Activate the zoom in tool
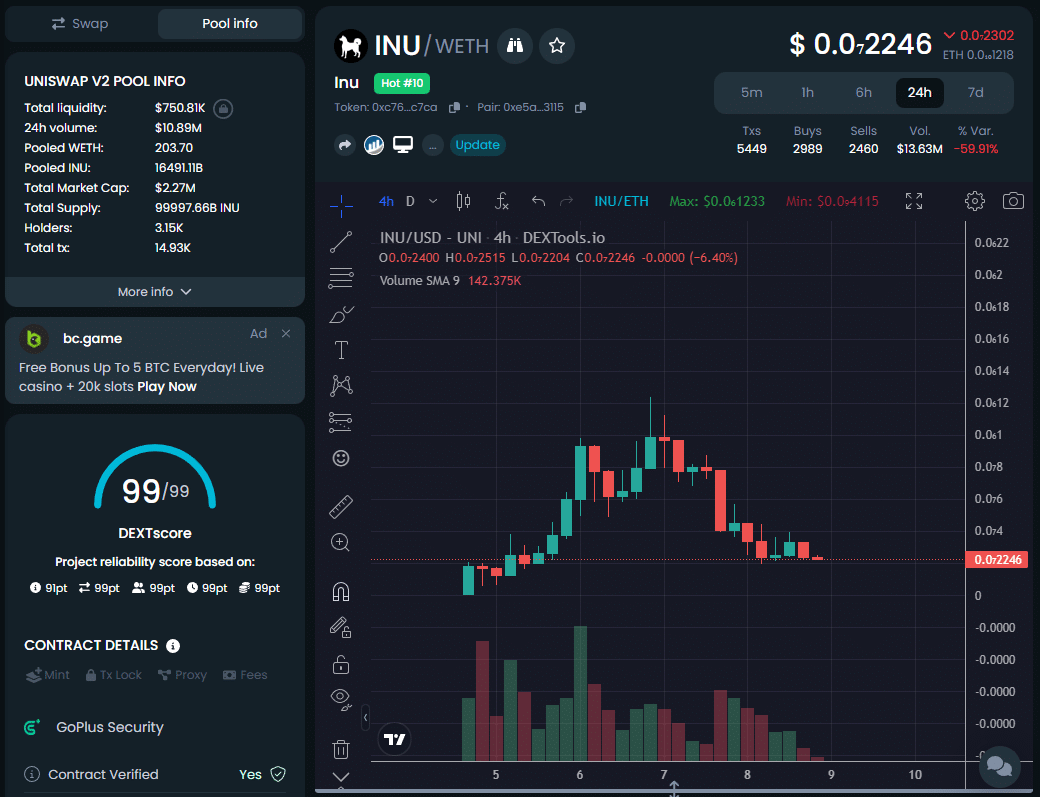Viewport: 1040px width, 797px height. (x=340, y=542)
